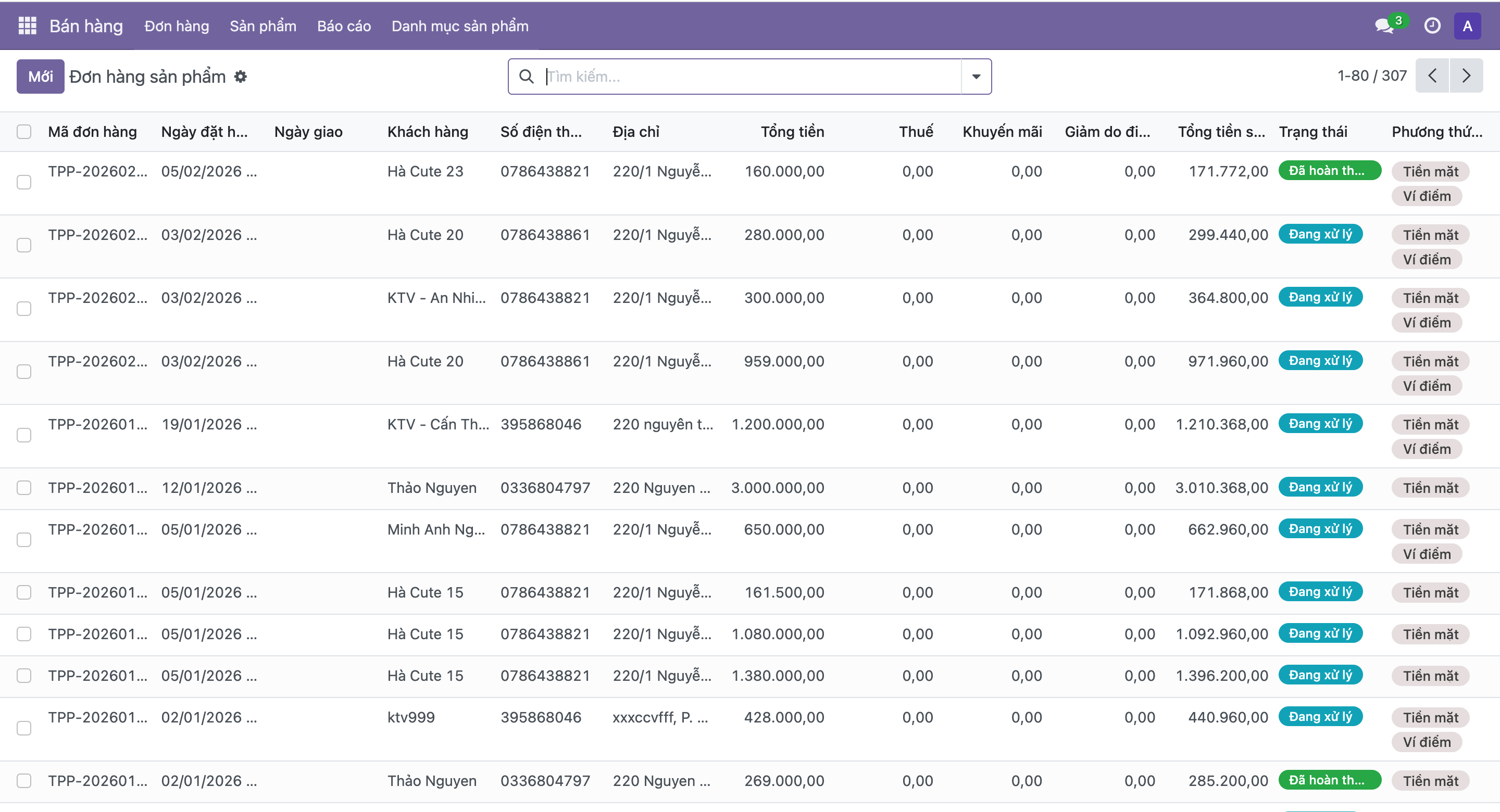
Task: Sort by the Tổng tiền column header
Action: [x=793, y=132]
